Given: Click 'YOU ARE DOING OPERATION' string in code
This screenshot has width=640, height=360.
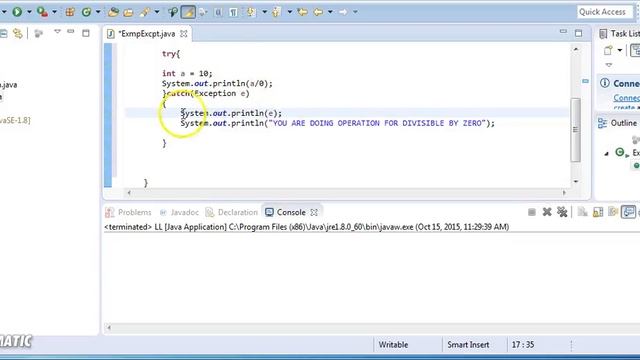Looking at the screenshot, I should tap(378, 123).
